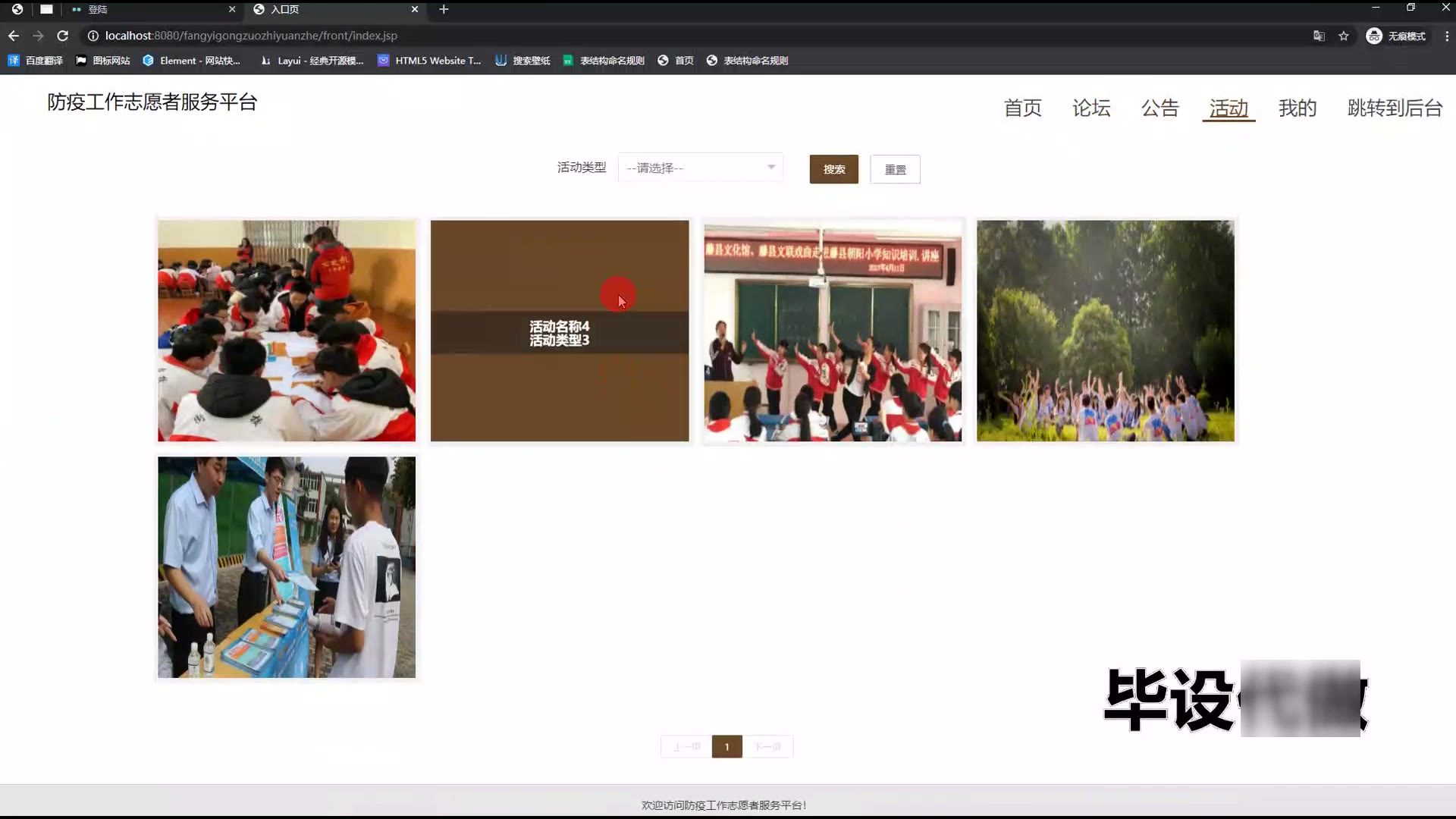Click the forest outdoor activity thumbnail

pos(1105,331)
